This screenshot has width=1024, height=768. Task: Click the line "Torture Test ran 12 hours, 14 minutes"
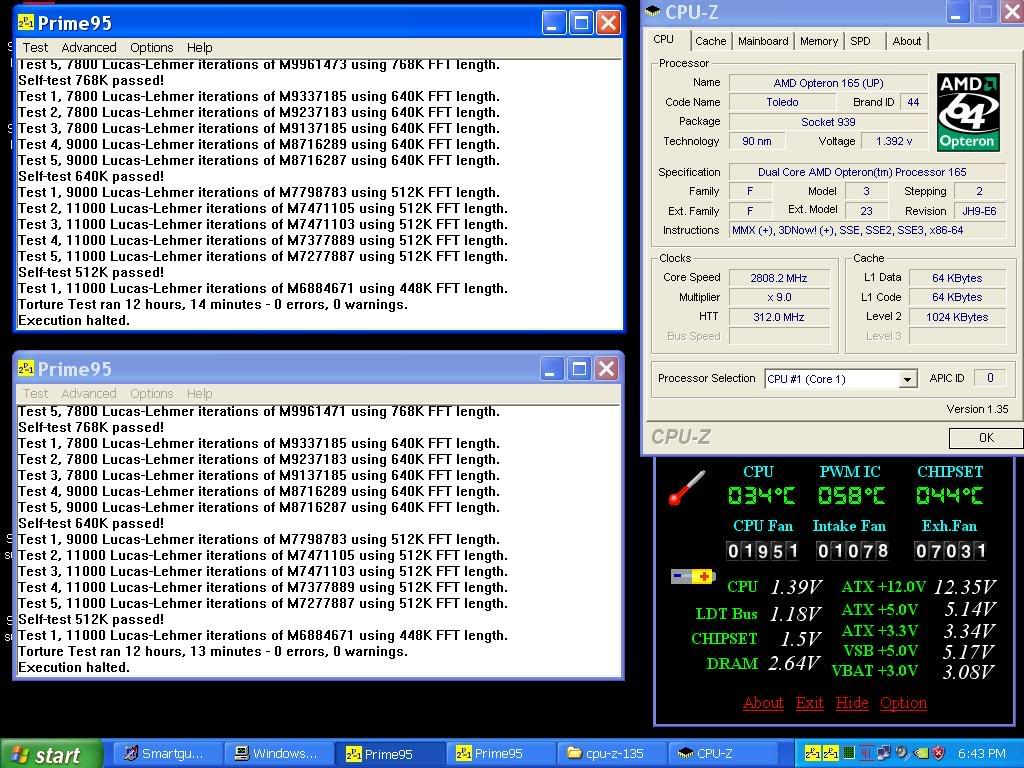pyautogui.click(x=213, y=304)
